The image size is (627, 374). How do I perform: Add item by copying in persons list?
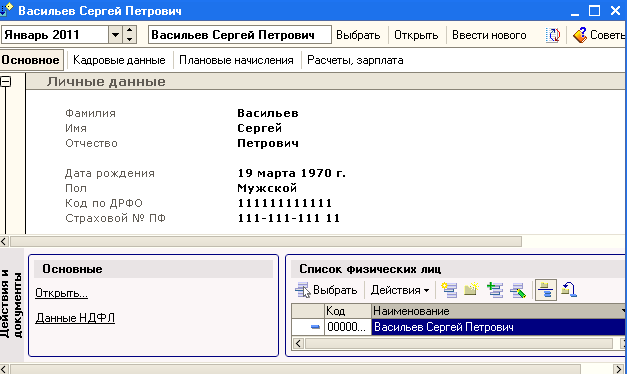pos(495,290)
